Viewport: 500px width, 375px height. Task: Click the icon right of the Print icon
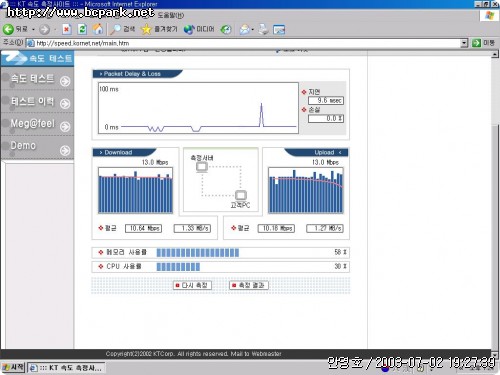click(x=279, y=30)
